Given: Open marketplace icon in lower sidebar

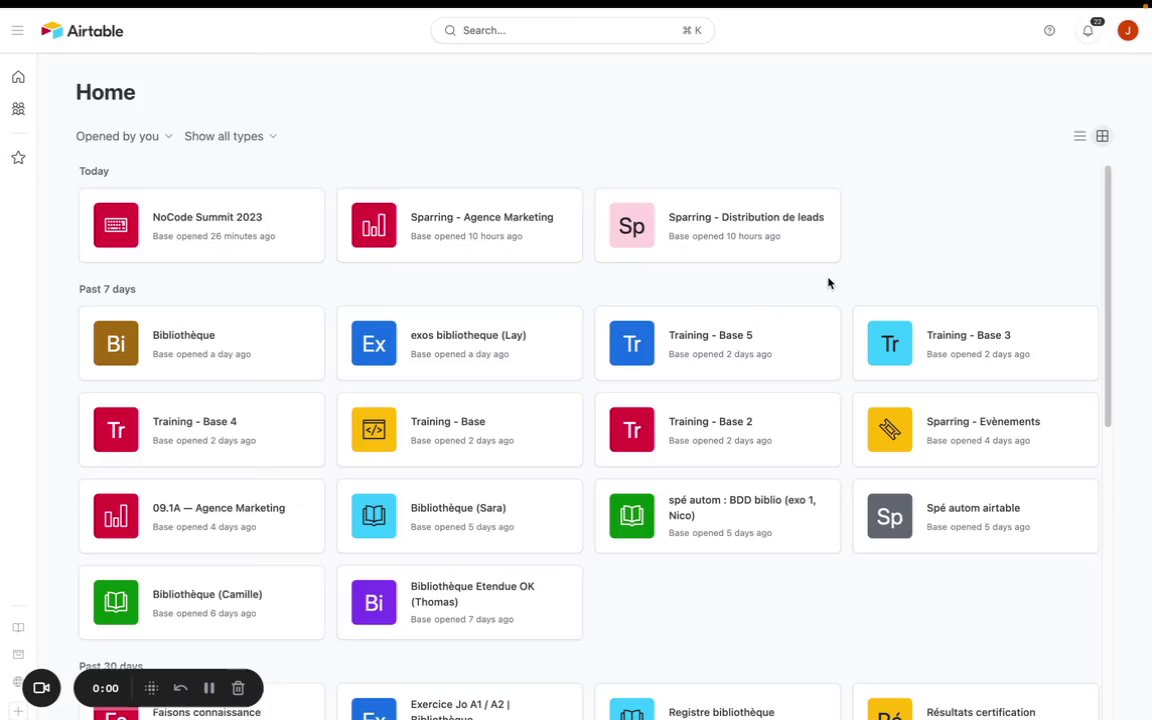Looking at the screenshot, I should click(18, 654).
